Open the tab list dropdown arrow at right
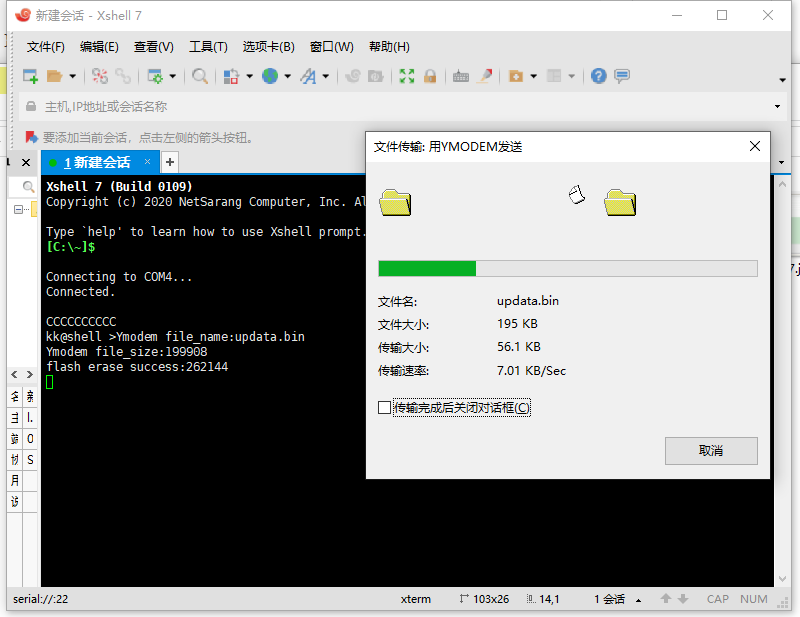800x617 pixels. click(782, 163)
